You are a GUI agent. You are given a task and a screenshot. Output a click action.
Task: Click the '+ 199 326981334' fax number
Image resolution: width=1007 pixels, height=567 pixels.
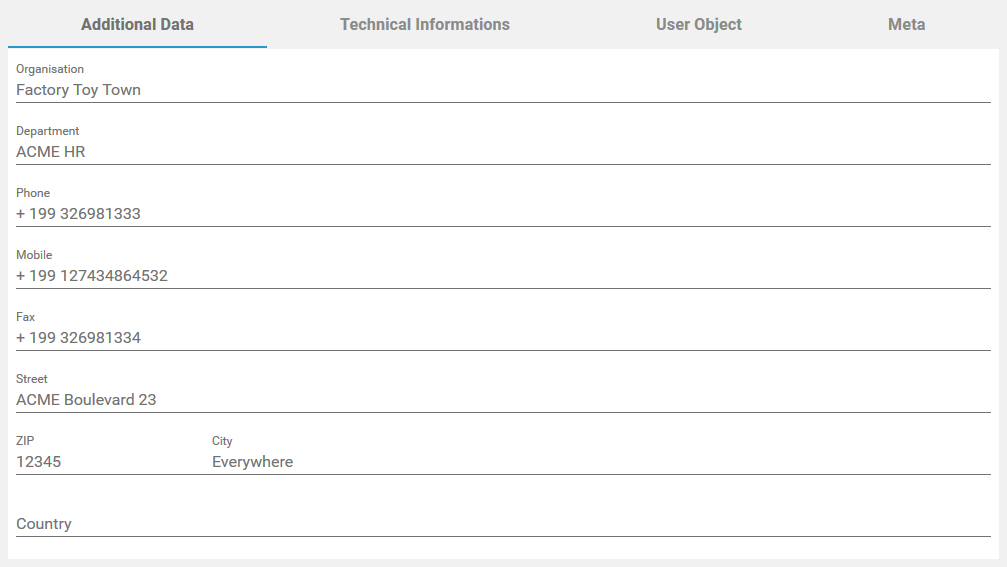click(x=78, y=338)
